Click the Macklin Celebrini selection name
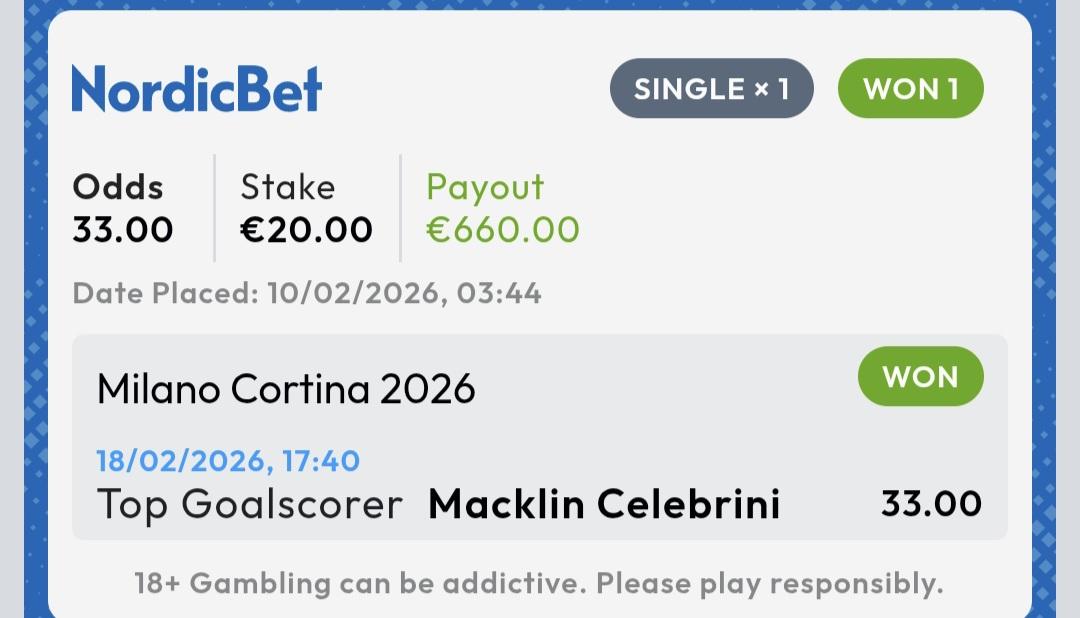 [604, 504]
